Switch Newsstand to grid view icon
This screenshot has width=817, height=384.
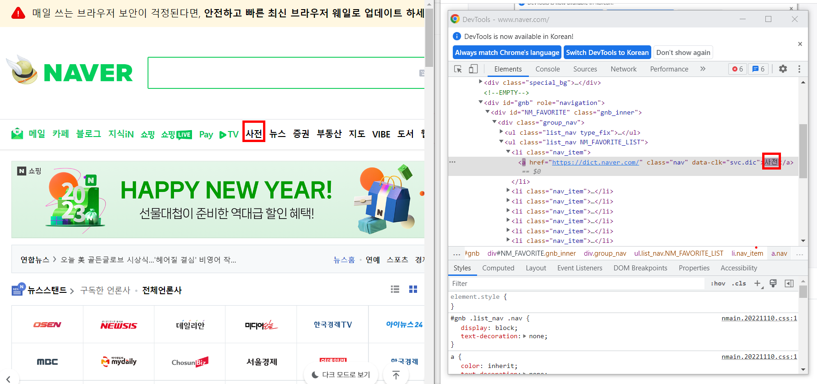coord(413,289)
